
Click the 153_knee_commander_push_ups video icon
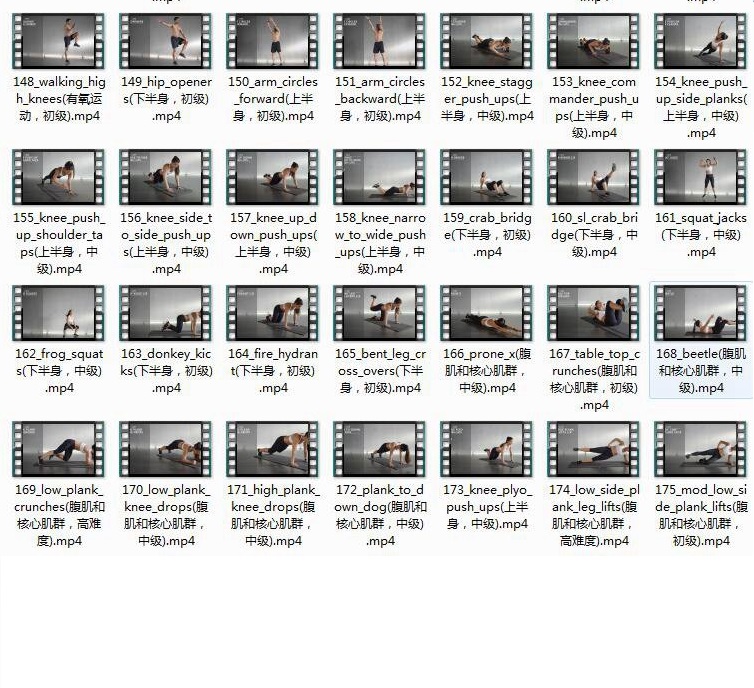[594, 42]
